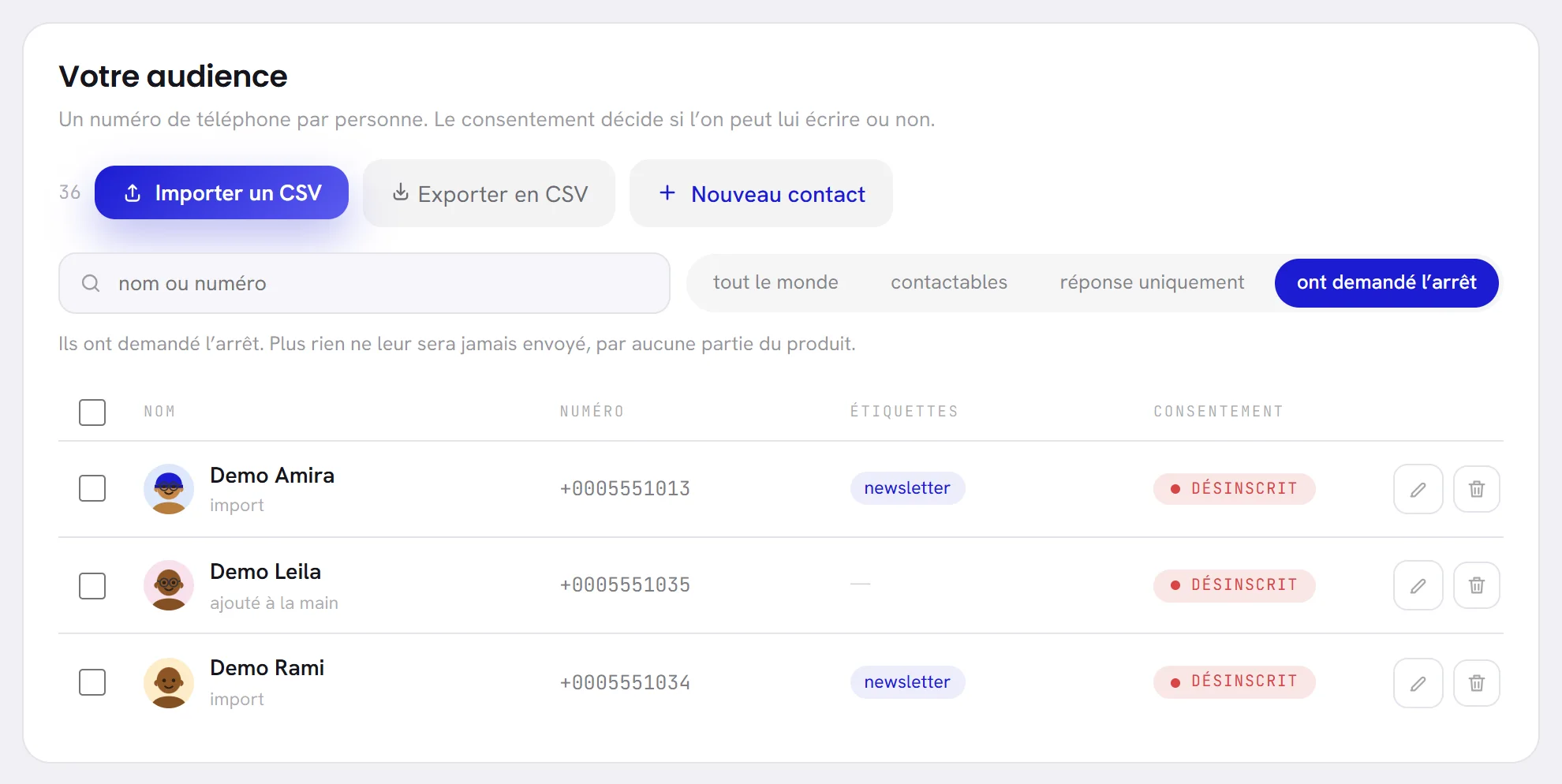The image size is (1562, 784).
Task: Click the ÉTIQUETTES column header
Action: [x=904, y=412]
